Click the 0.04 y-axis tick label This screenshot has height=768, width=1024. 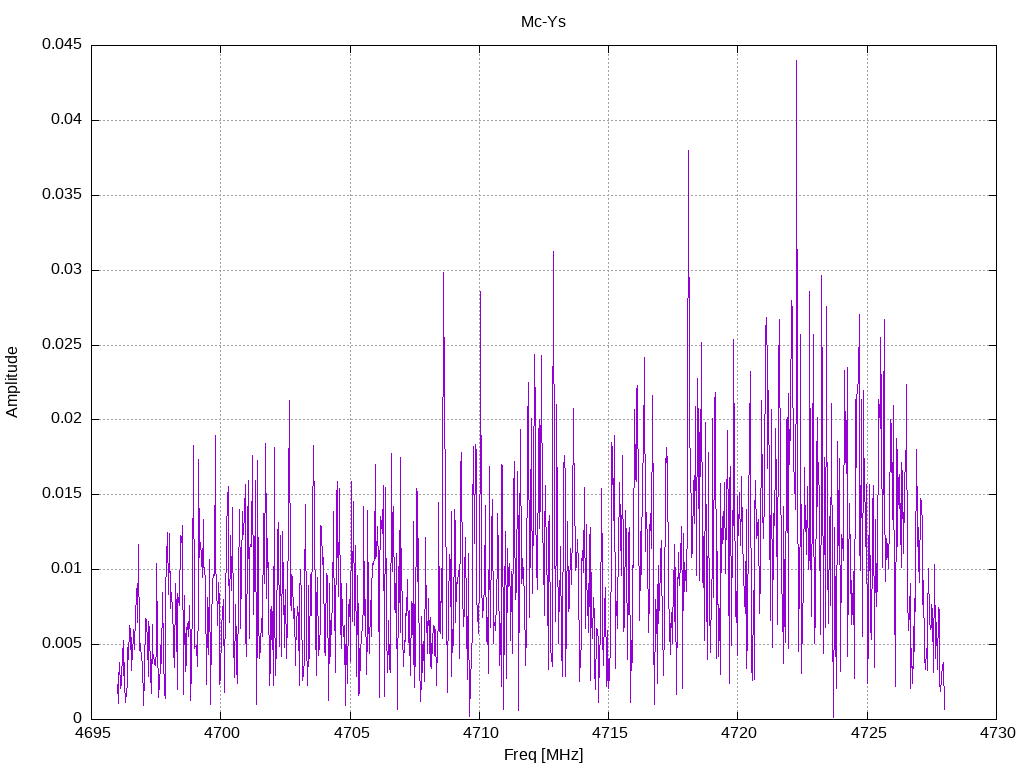[x=66, y=120]
